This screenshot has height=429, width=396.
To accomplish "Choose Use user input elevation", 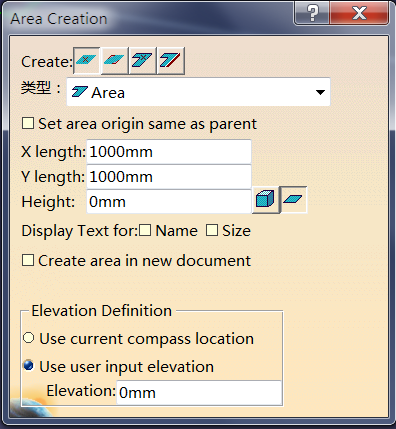I will tap(29, 365).
